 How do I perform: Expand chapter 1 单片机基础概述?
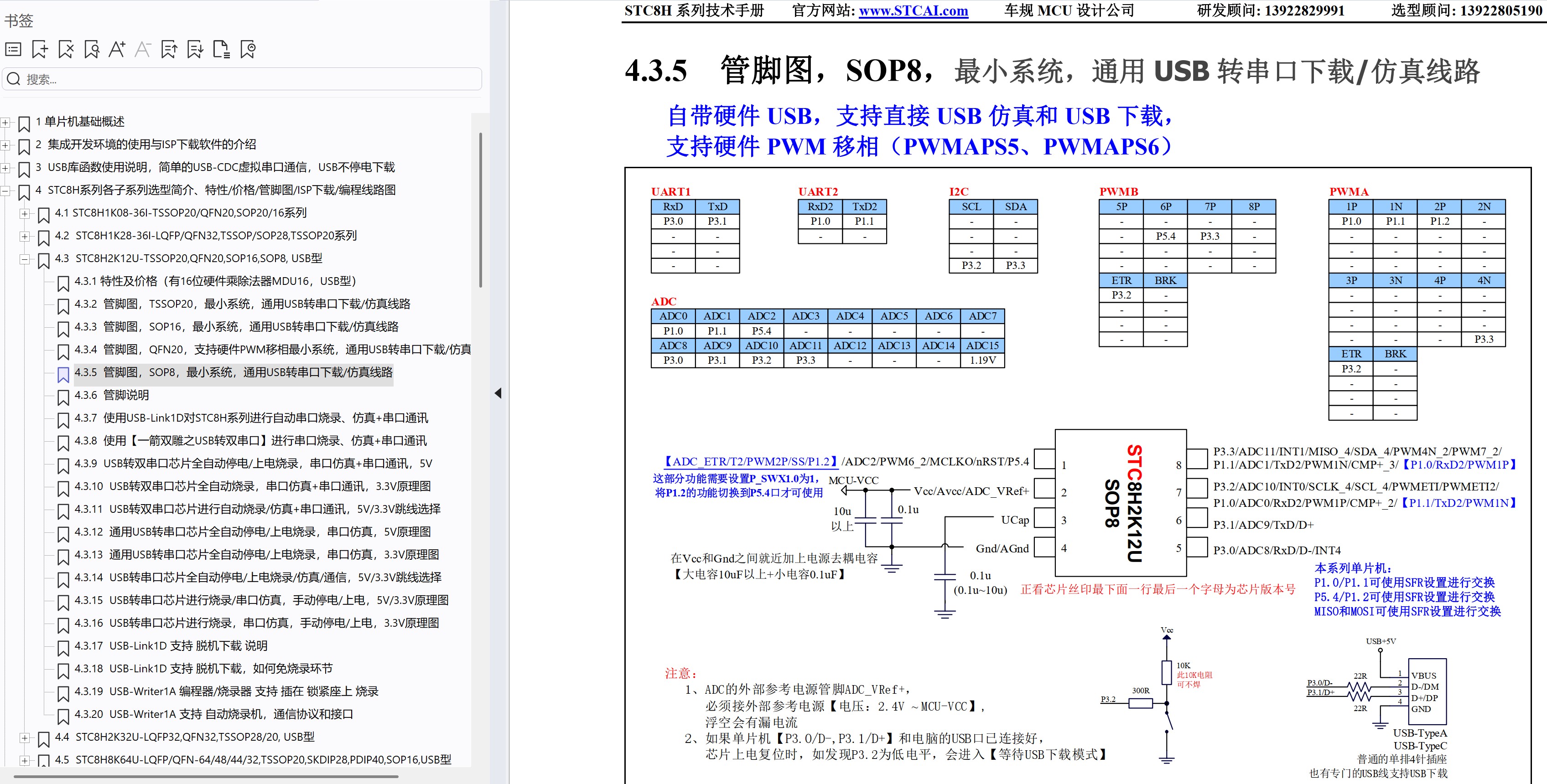coord(5,123)
